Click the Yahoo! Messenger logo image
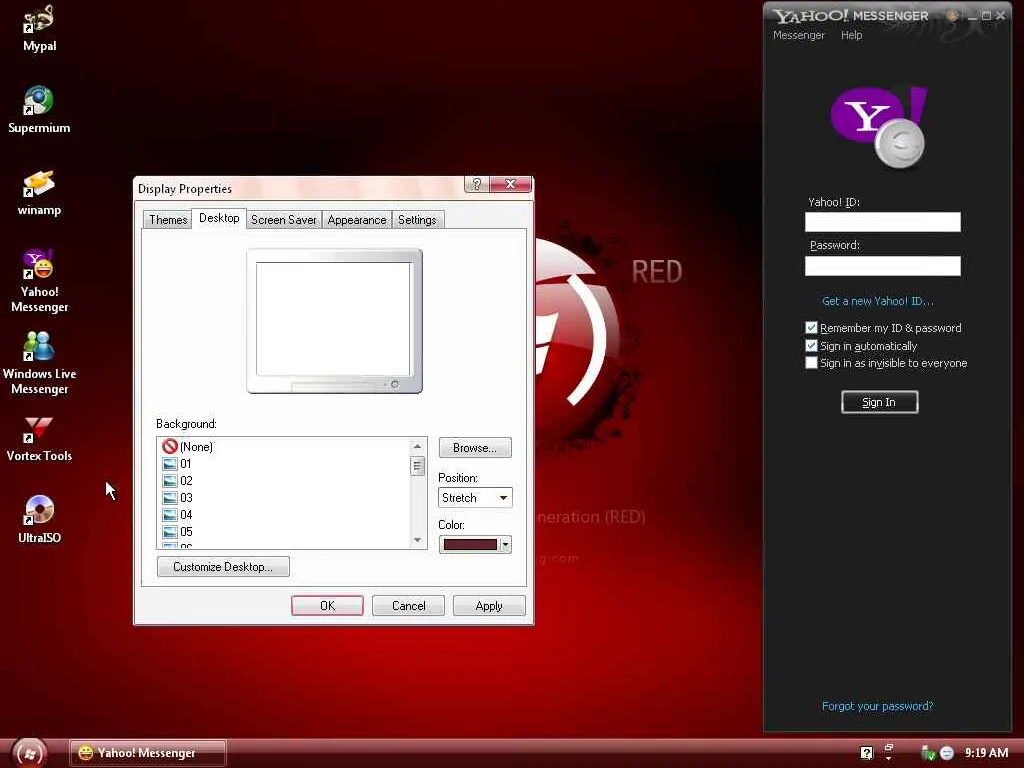1024x768 pixels. point(879,127)
